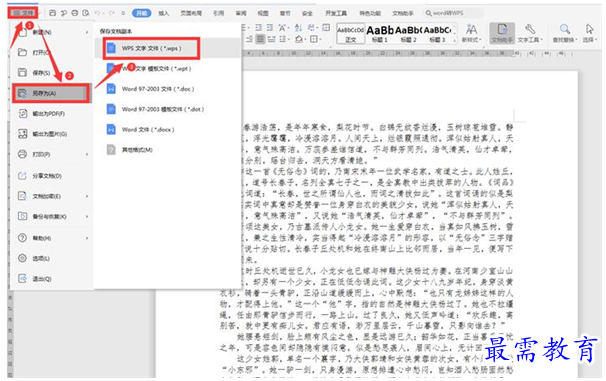Choose 分享文档(D) in File menu
This screenshot has height=381, width=606.
click(52, 176)
